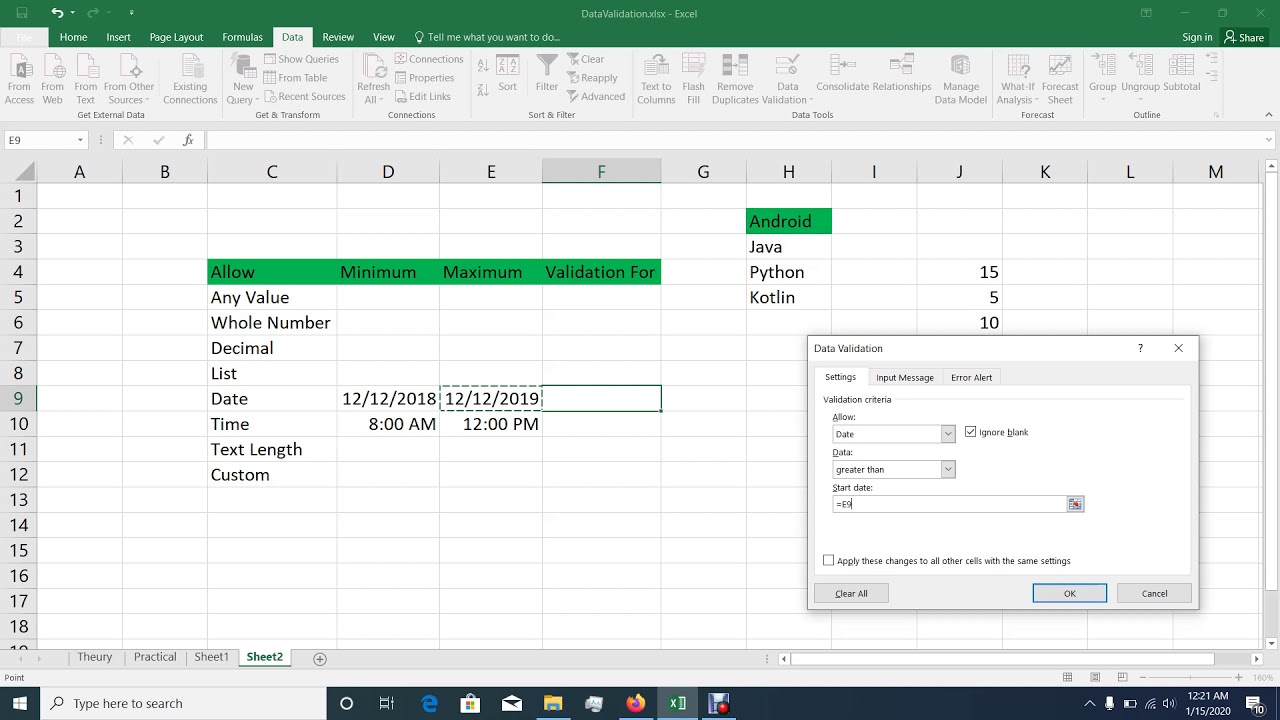This screenshot has width=1280, height=720.
Task: Switch to the Sheet1 worksheet tab
Action: [211, 657]
